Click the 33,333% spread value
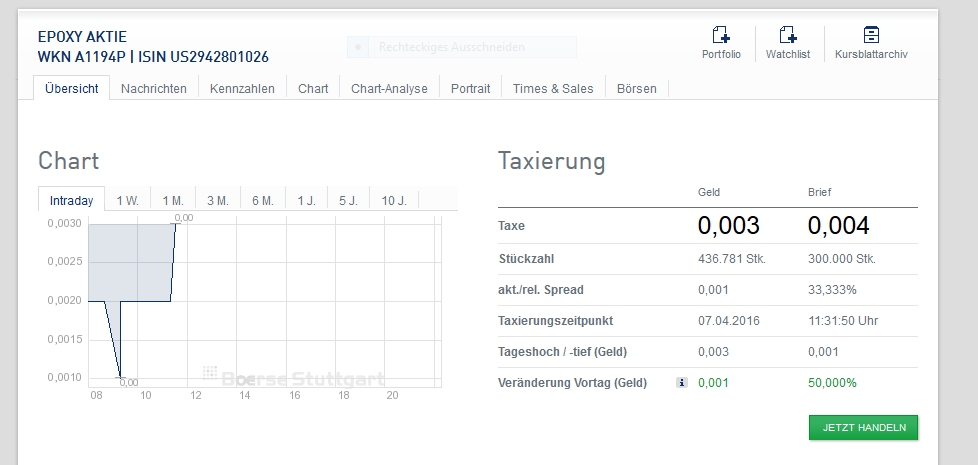Image resolution: width=978 pixels, height=465 pixels. 832,290
